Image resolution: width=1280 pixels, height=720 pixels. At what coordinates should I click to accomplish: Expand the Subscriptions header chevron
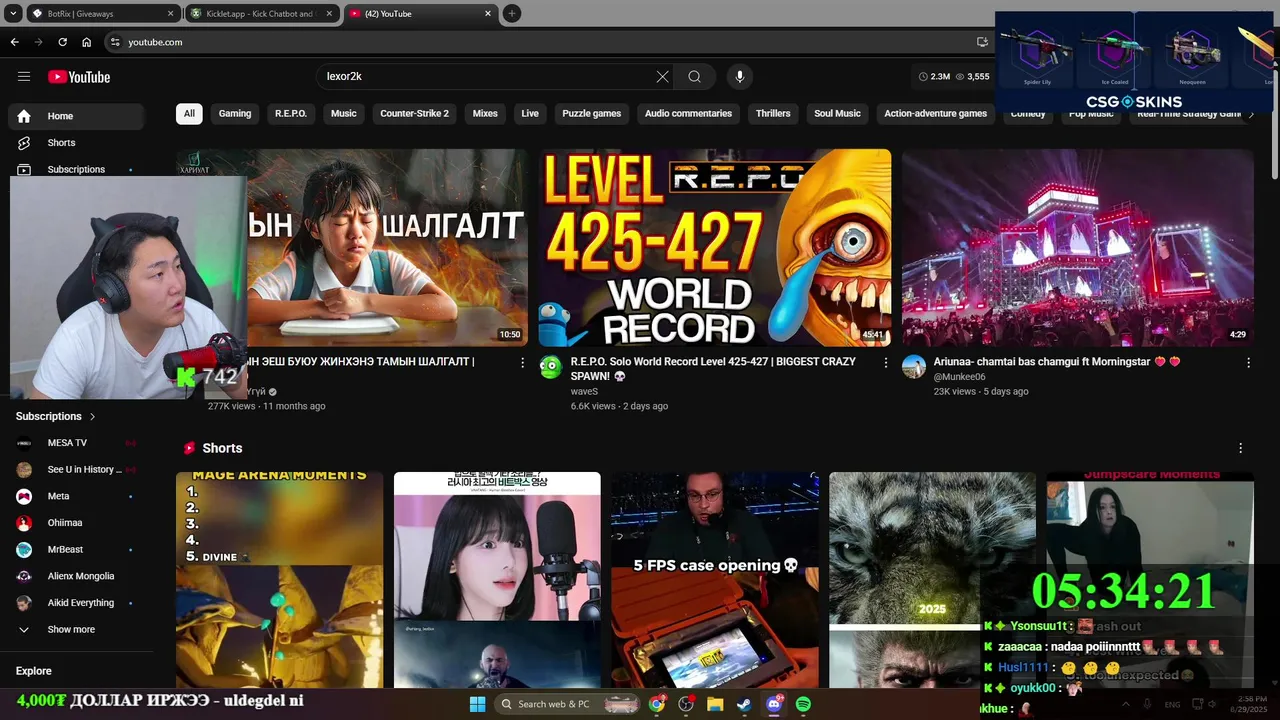point(93,416)
